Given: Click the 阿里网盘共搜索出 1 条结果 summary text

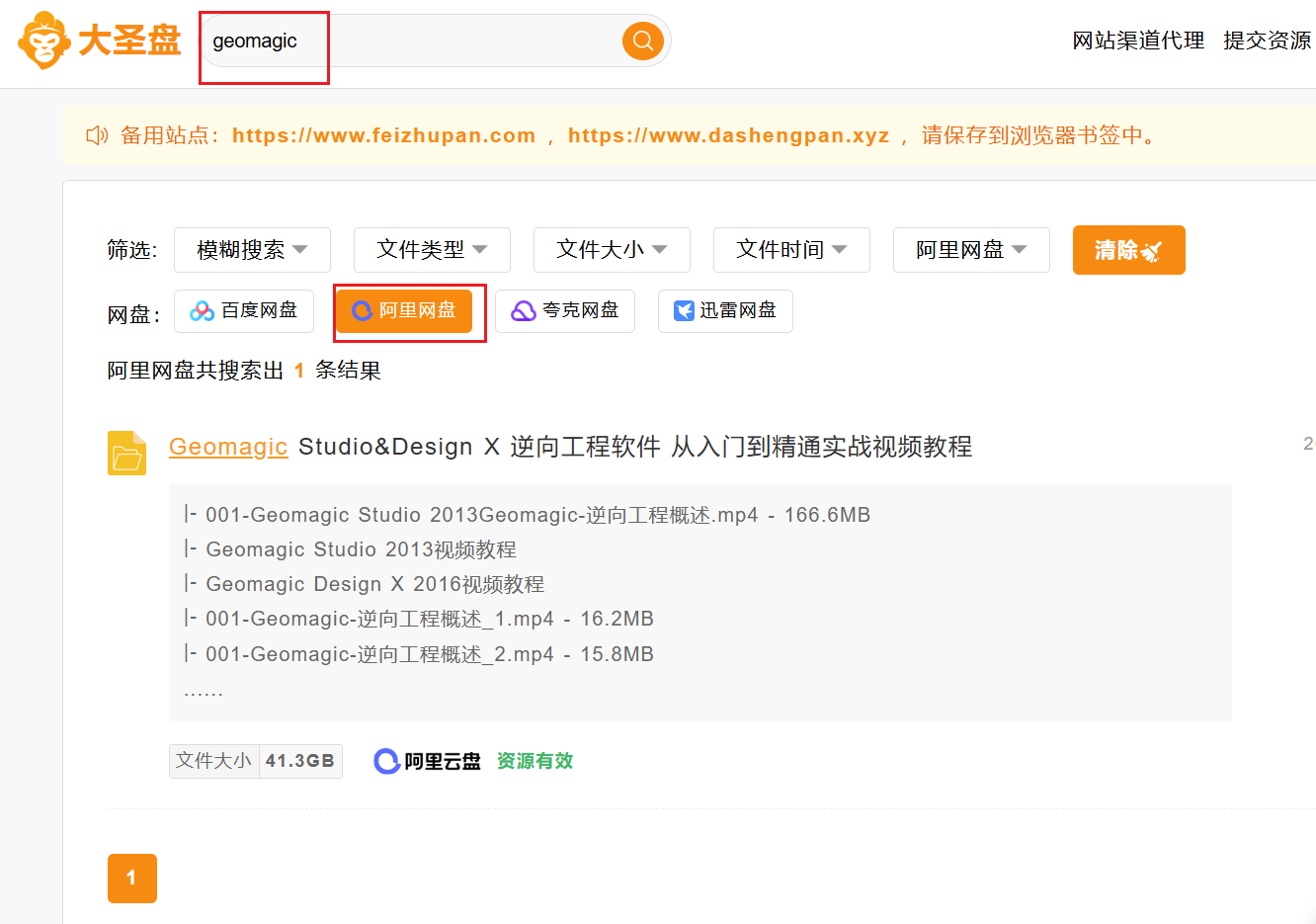Looking at the screenshot, I should (244, 371).
